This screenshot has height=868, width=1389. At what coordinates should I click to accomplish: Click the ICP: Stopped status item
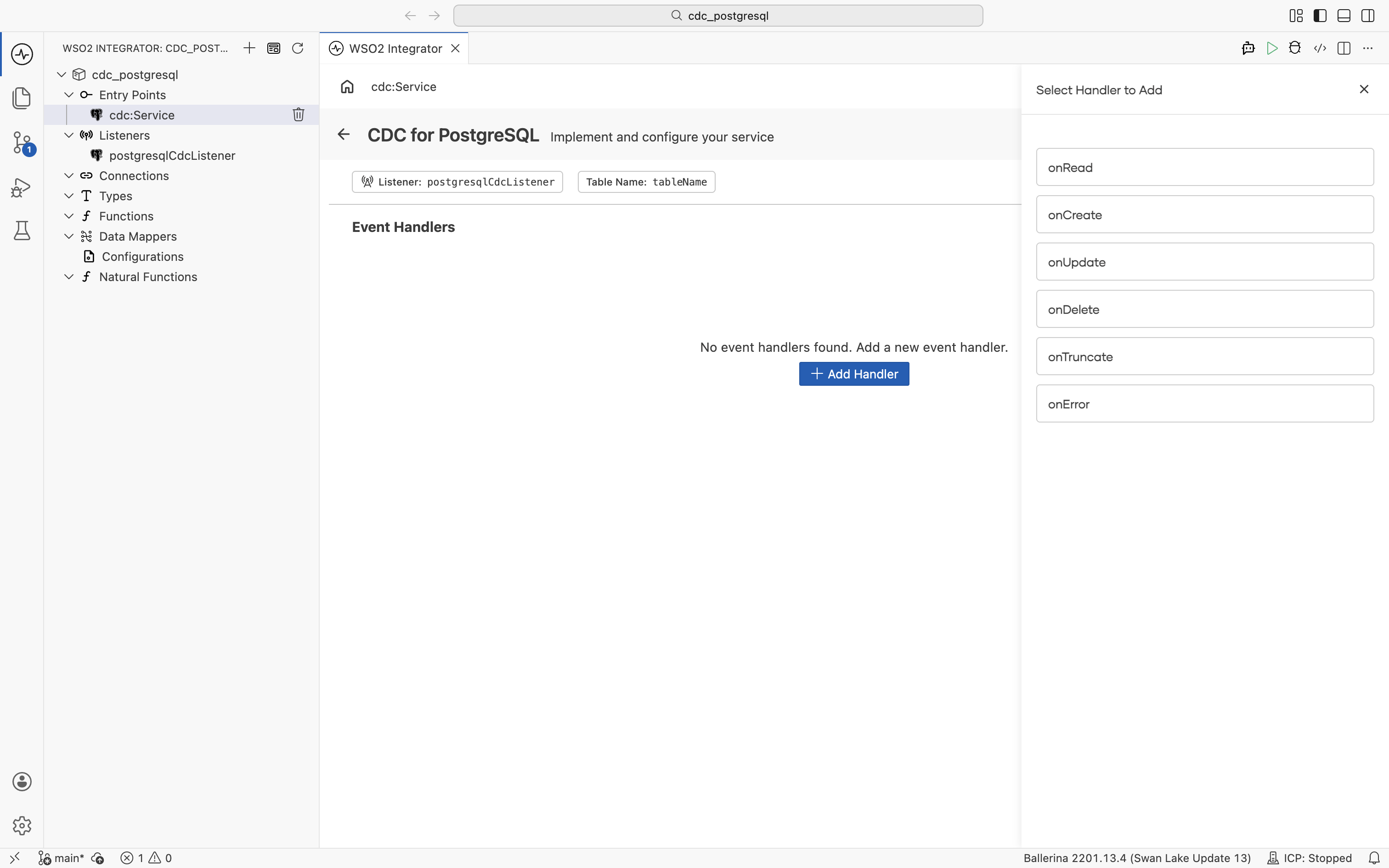point(1310,858)
